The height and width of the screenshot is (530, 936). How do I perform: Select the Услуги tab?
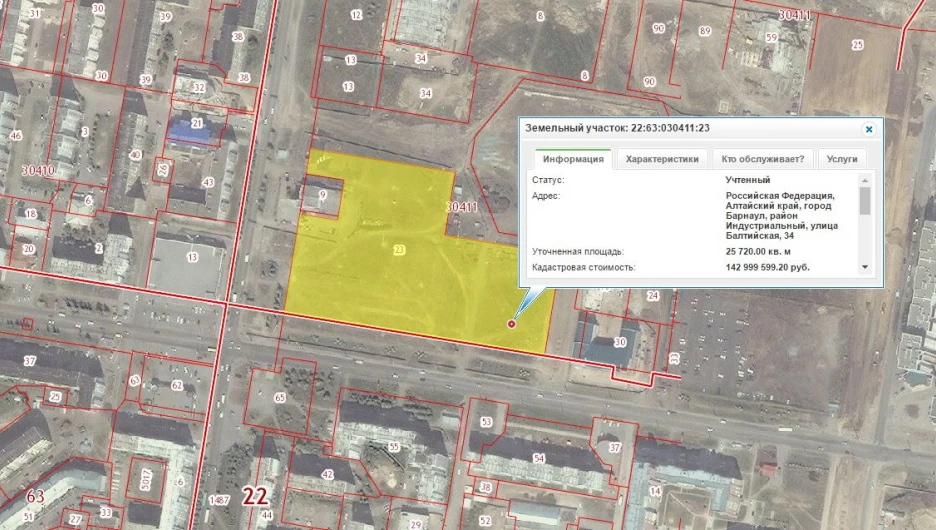pyautogui.click(x=842, y=158)
